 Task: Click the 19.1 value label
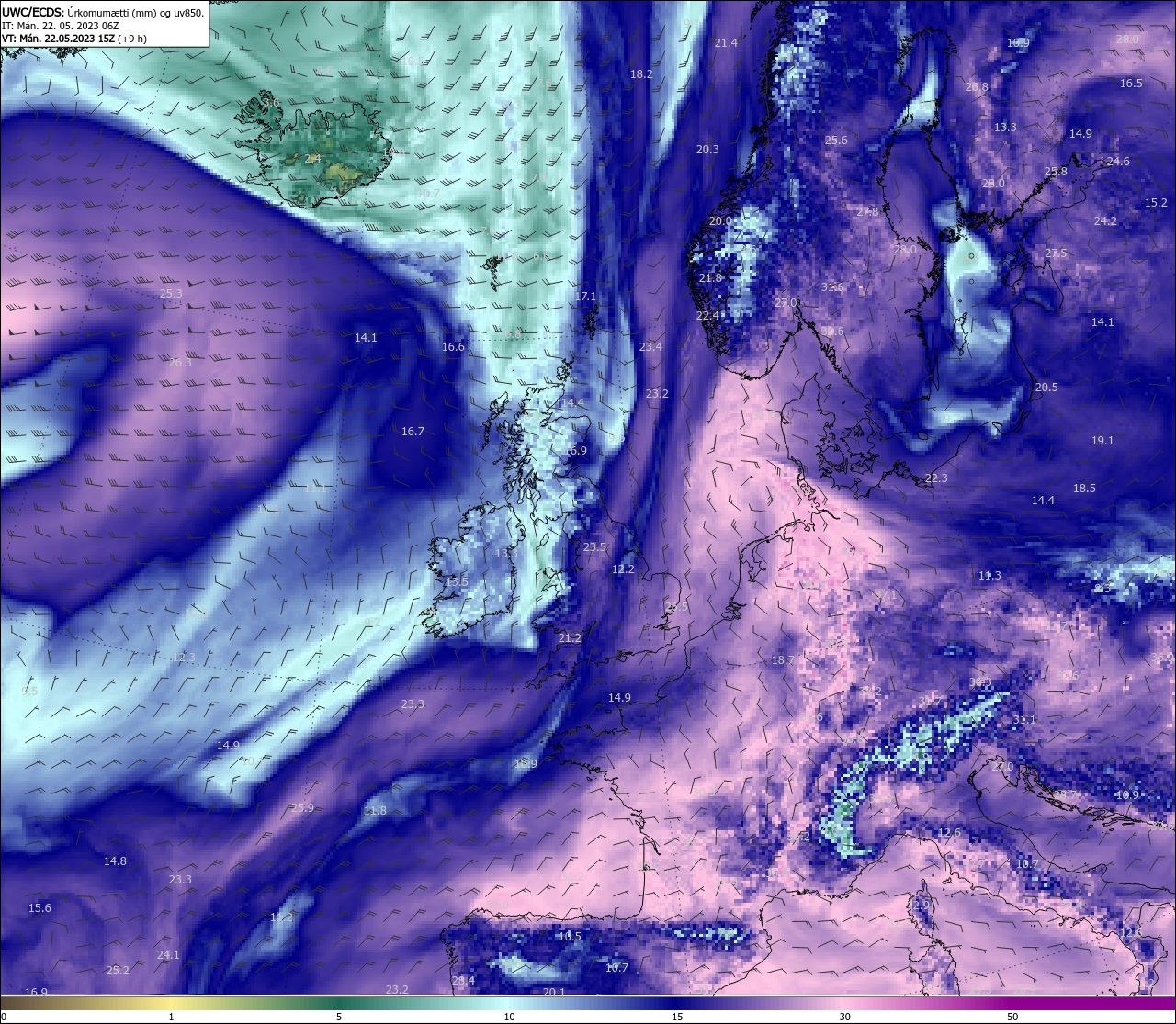[x=1102, y=441]
